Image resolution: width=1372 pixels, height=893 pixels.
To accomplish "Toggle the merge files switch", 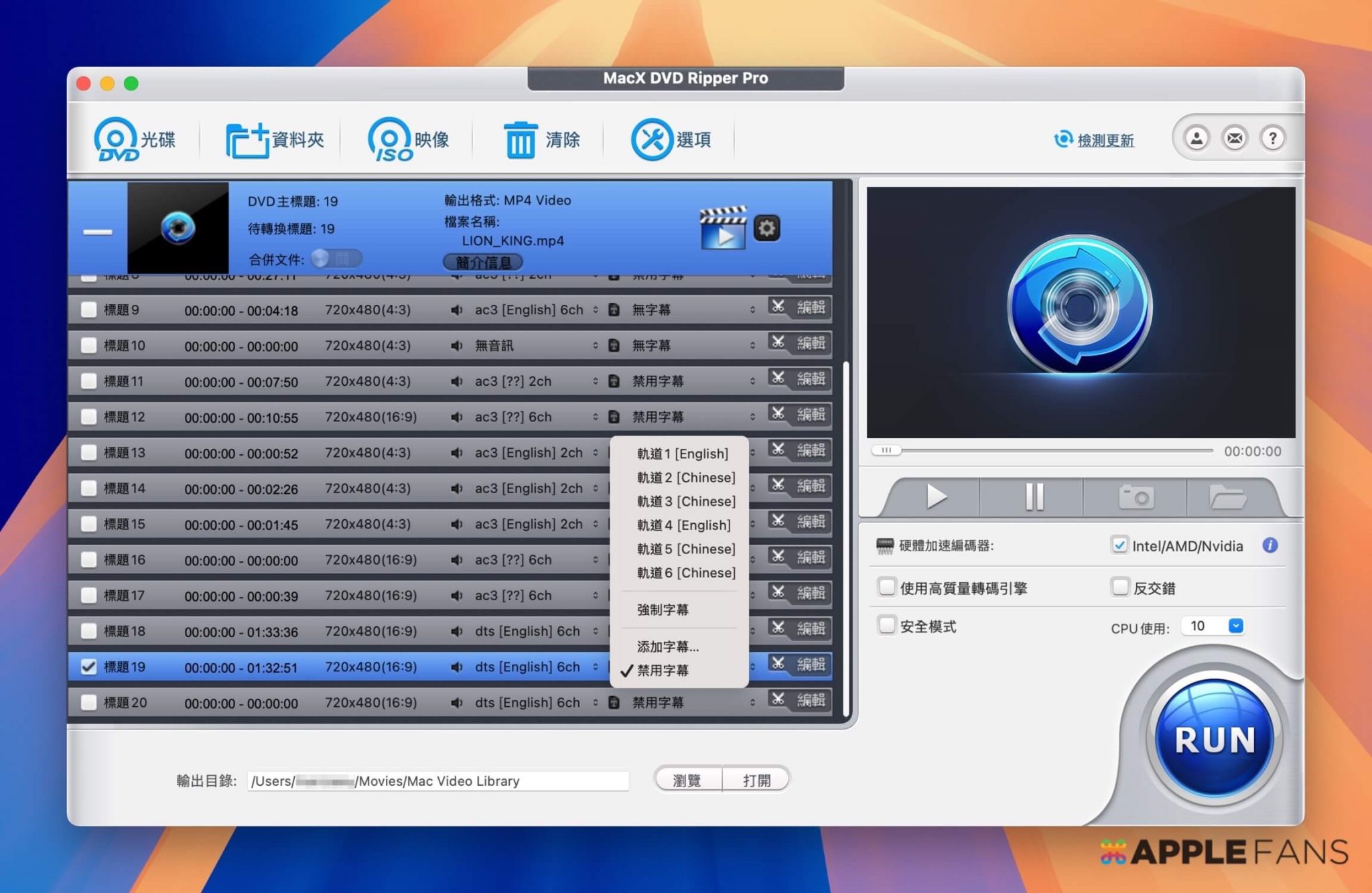I will tap(336, 259).
